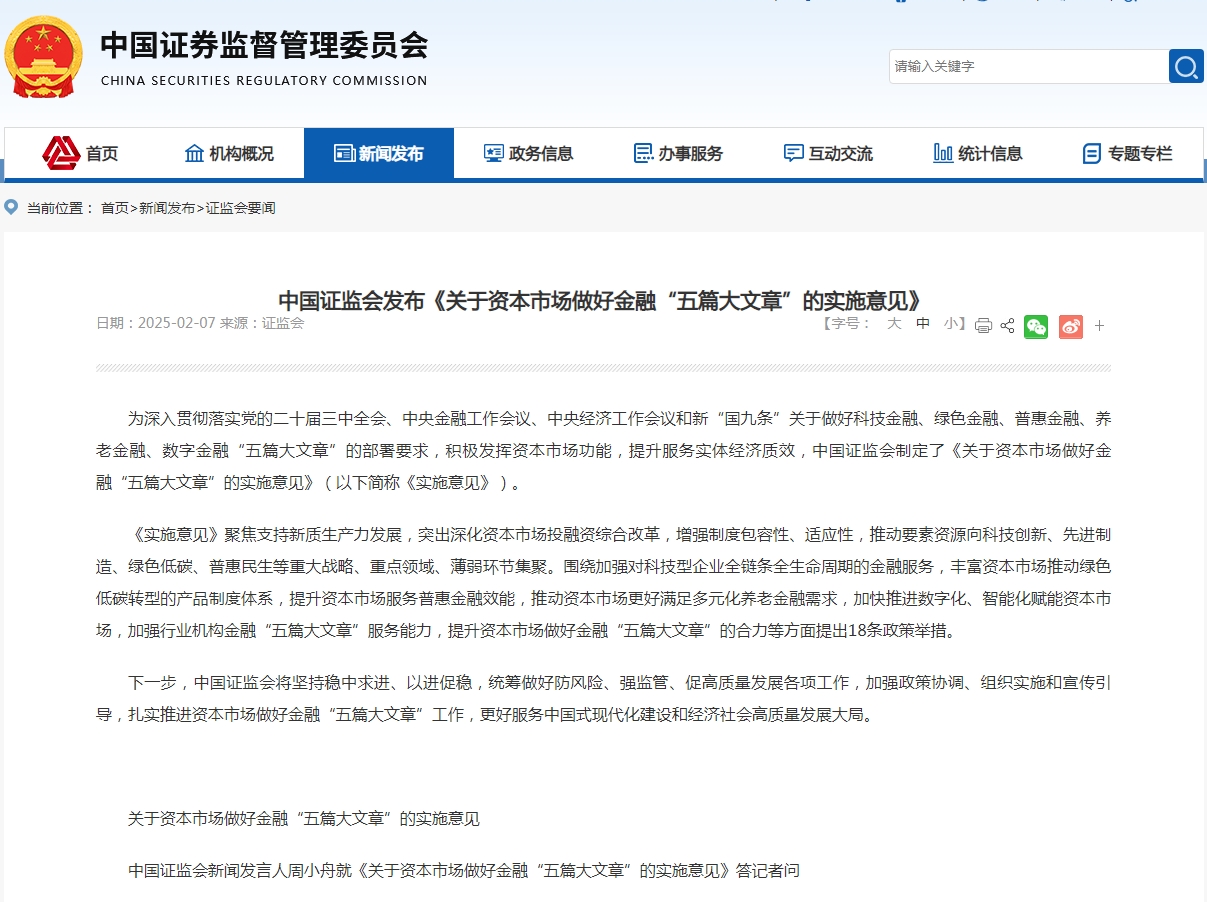Select 小 to shrink article font
The height and width of the screenshot is (902, 1207).
click(949, 325)
